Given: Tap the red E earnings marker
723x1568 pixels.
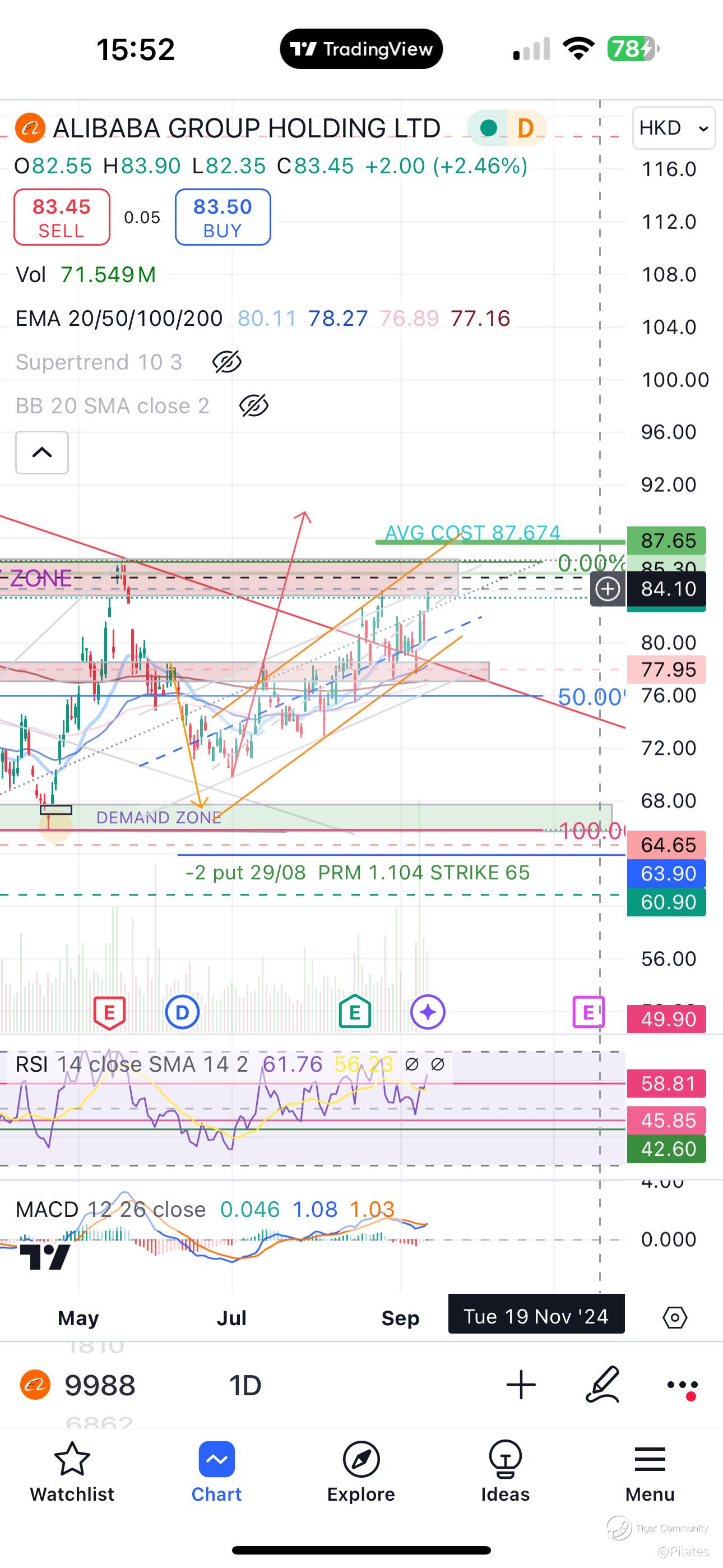Looking at the screenshot, I should 109,1013.
